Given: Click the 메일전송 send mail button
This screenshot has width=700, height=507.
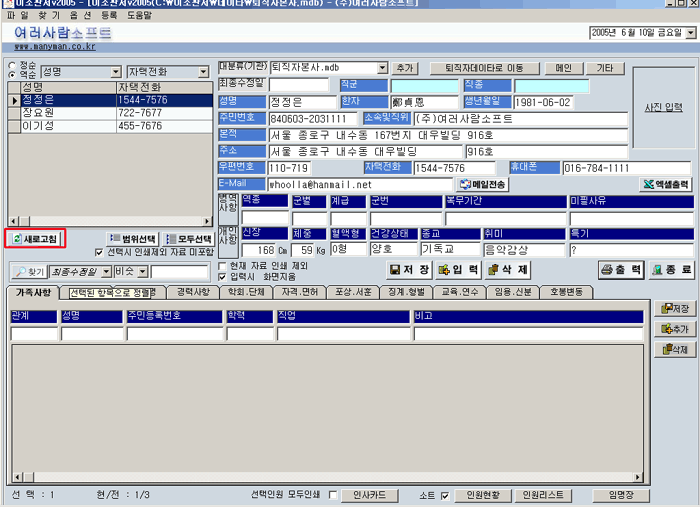Looking at the screenshot, I should point(482,185).
